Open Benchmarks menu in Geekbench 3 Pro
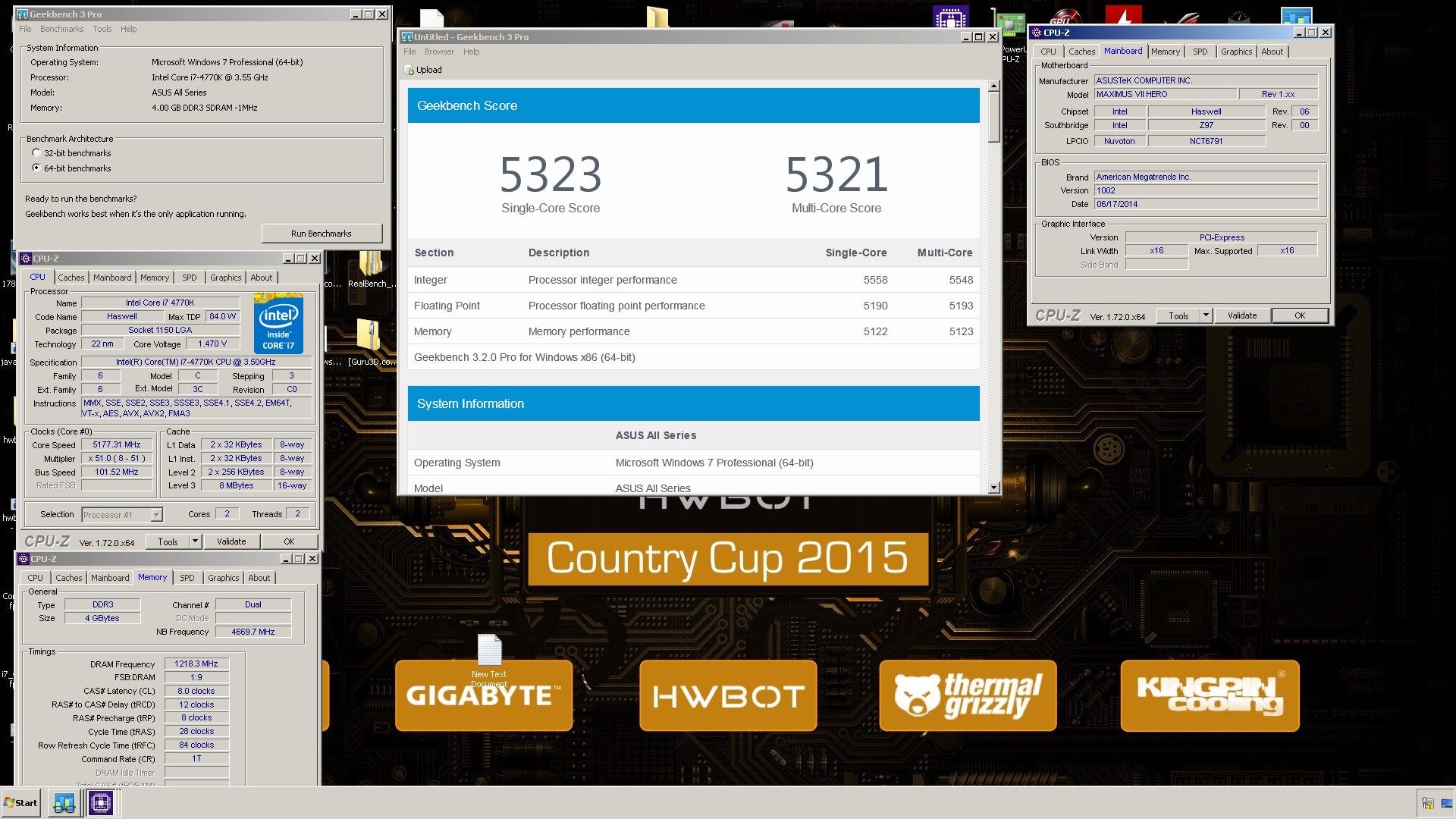Viewport: 1456px width, 819px height. coord(61,29)
